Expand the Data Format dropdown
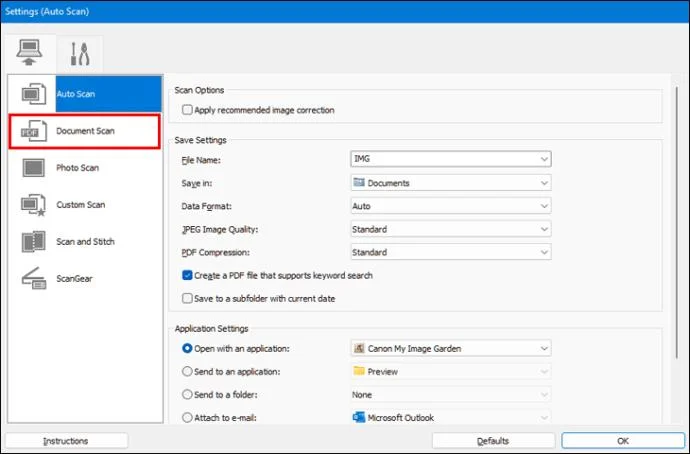The image size is (690, 454). [451, 206]
